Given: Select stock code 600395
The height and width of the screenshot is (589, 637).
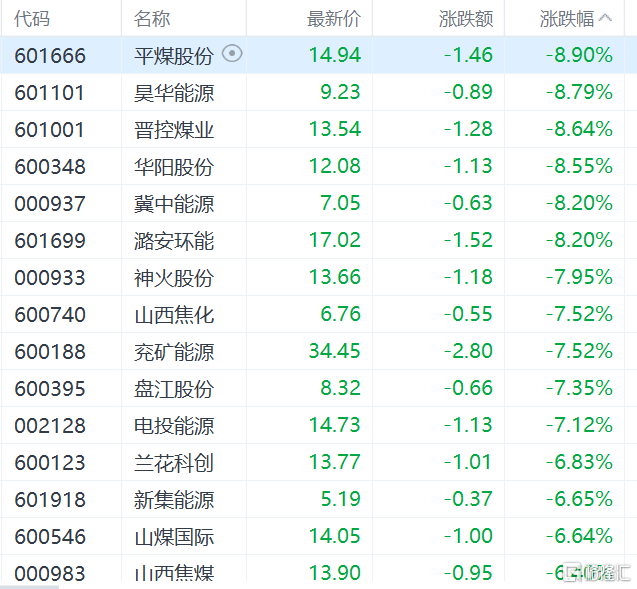Looking at the screenshot, I should 50,388.
